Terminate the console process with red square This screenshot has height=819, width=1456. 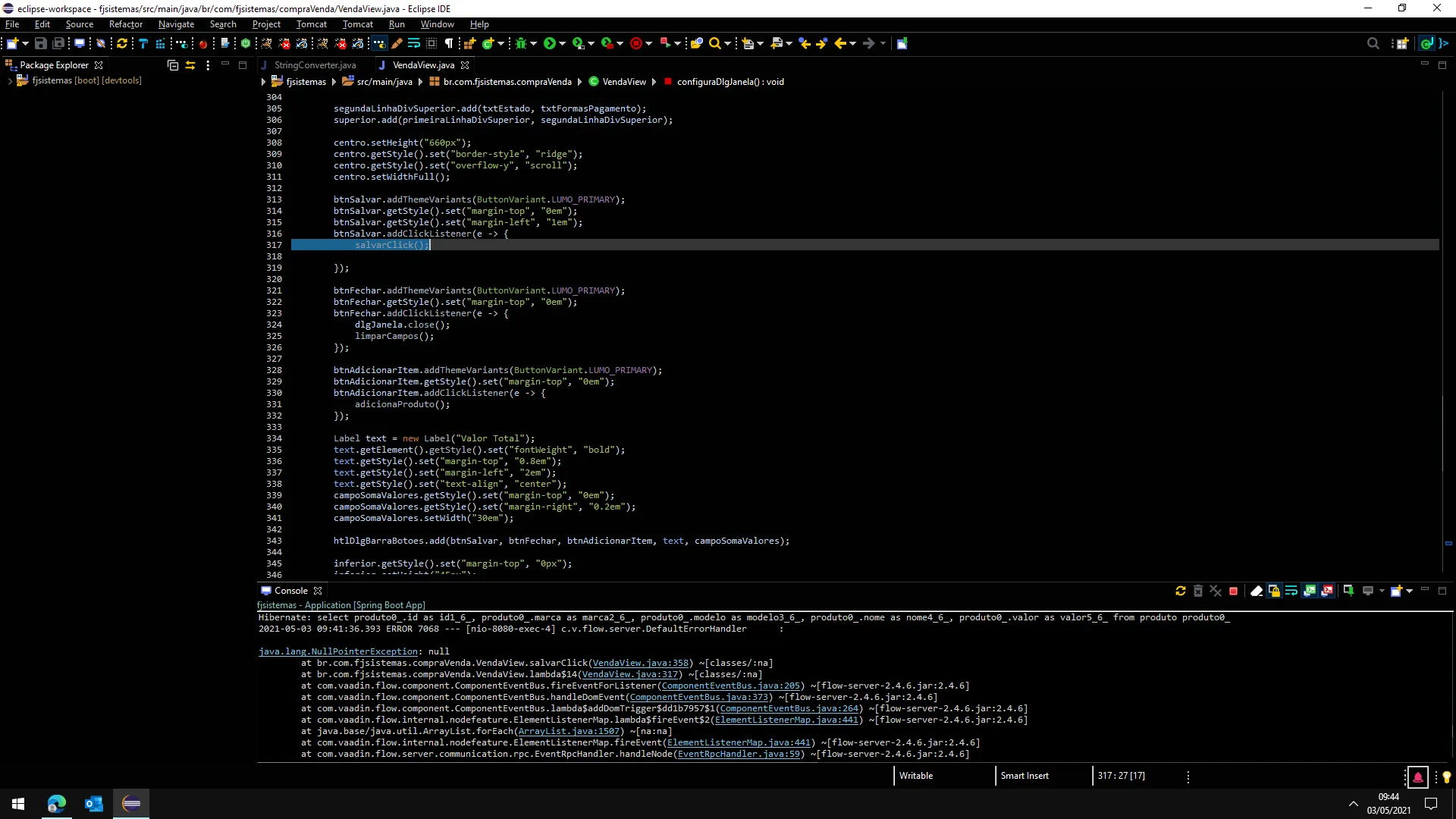click(x=1233, y=591)
